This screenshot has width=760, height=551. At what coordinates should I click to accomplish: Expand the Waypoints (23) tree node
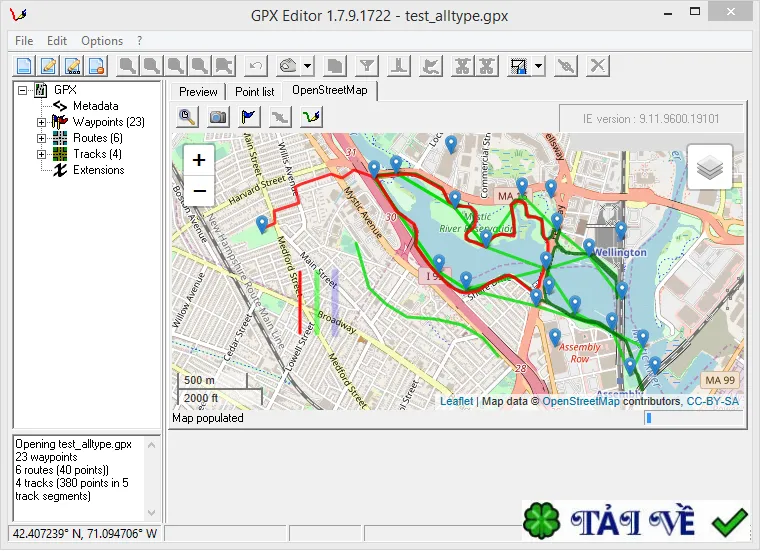point(42,122)
